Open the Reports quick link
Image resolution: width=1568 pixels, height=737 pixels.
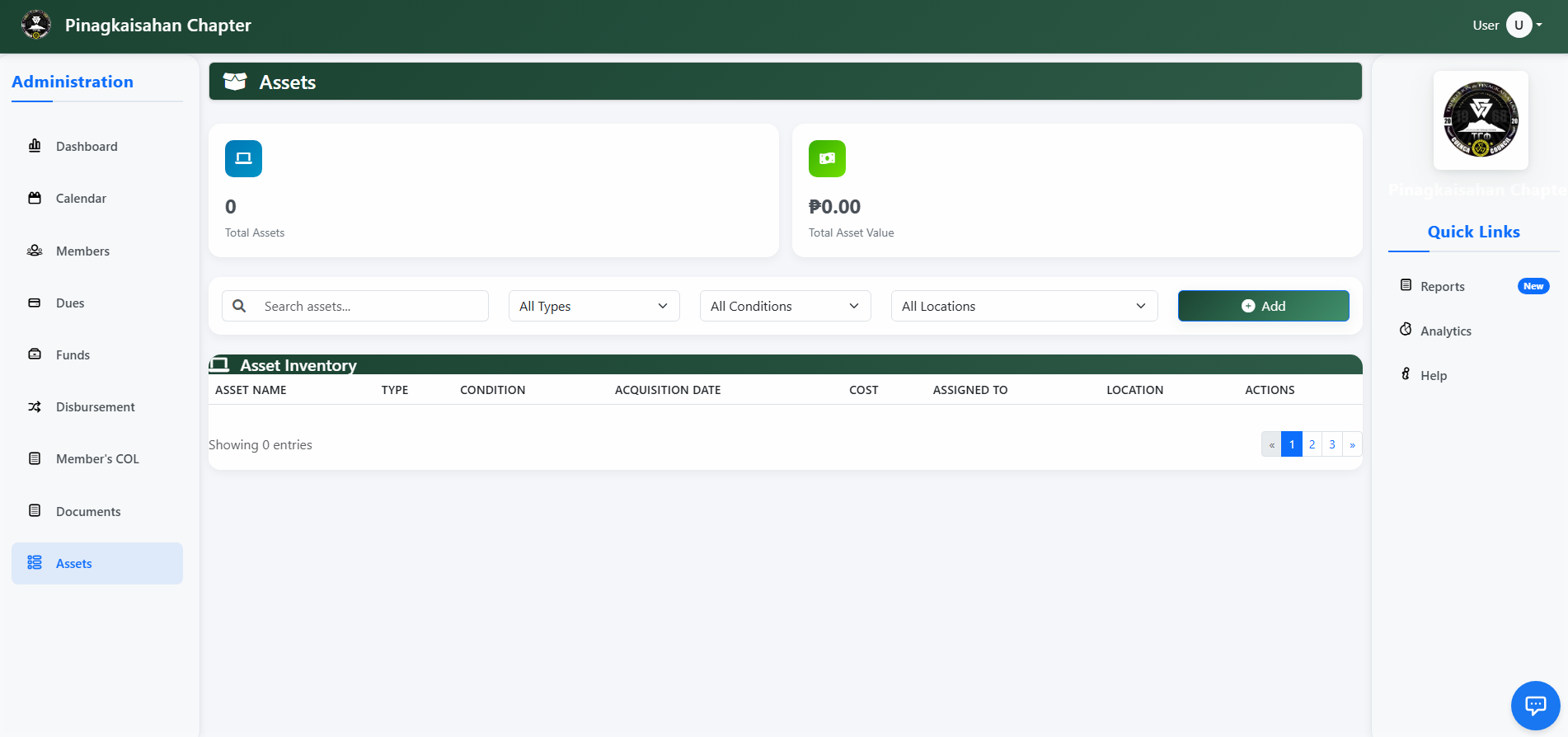click(x=1442, y=286)
